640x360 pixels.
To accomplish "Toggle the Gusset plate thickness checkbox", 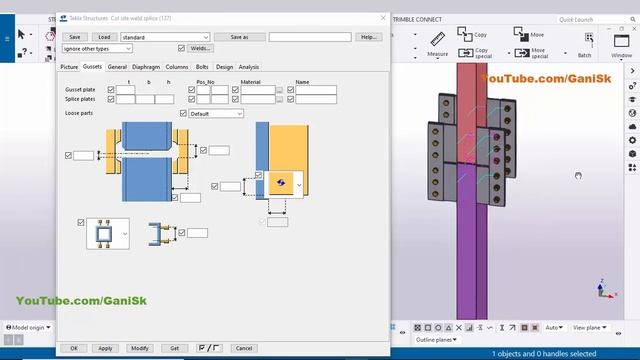I will (x=111, y=89).
